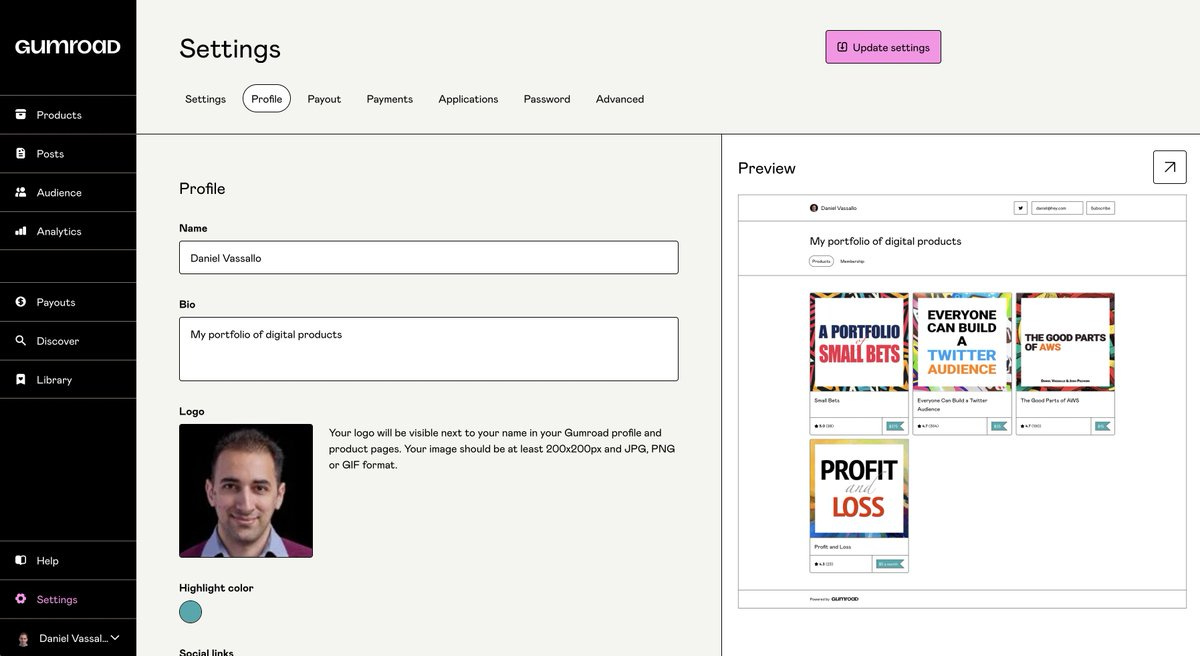Click the Discover magnifier icon
Viewport: 1200px width, 656px height.
pos(21,341)
